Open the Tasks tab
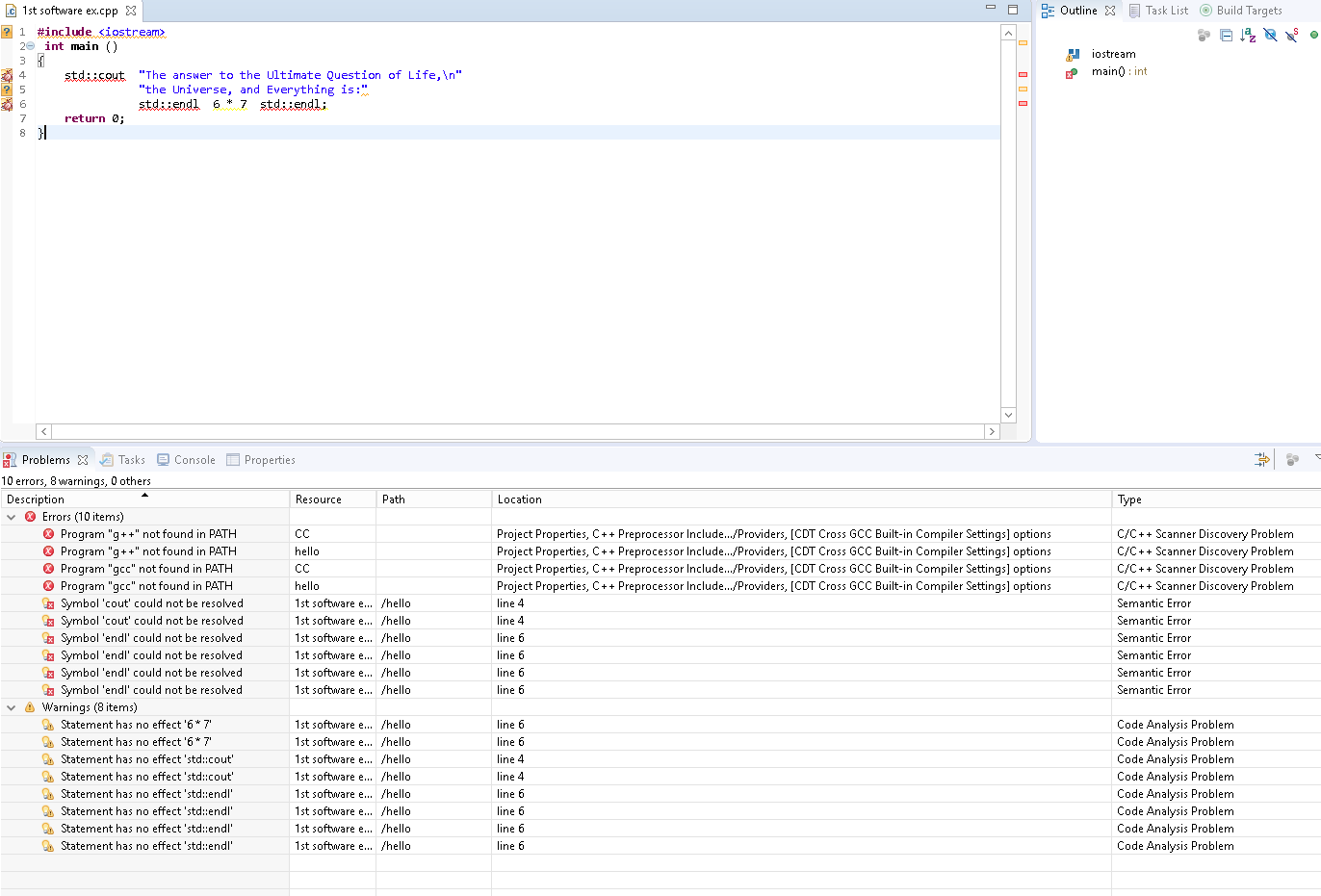The width and height of the screenshot is (1321, 896). coord(122,460)
